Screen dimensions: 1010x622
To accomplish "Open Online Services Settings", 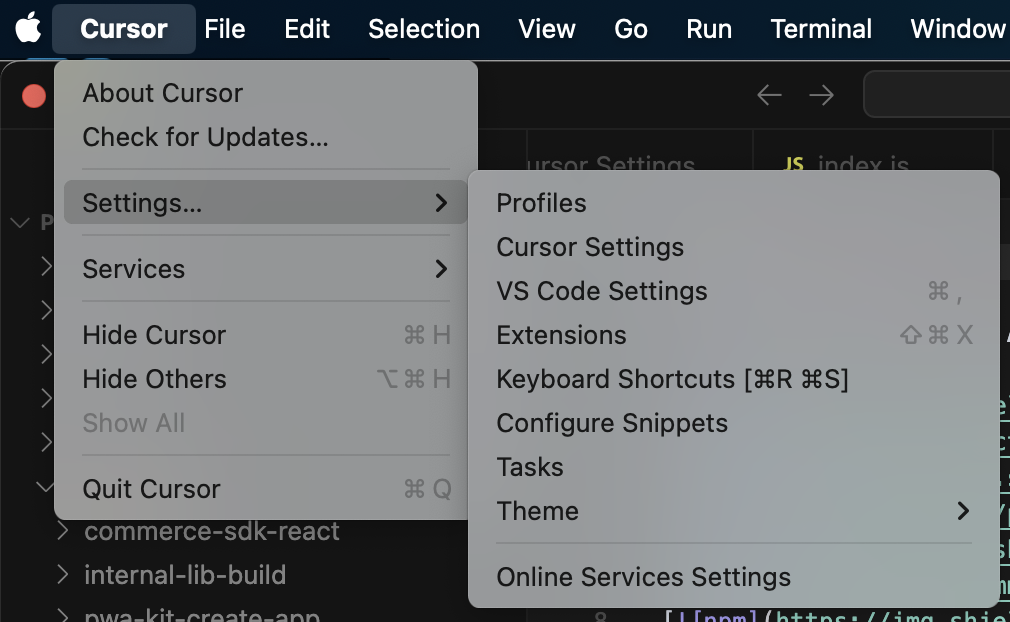I will coord(643,577).
